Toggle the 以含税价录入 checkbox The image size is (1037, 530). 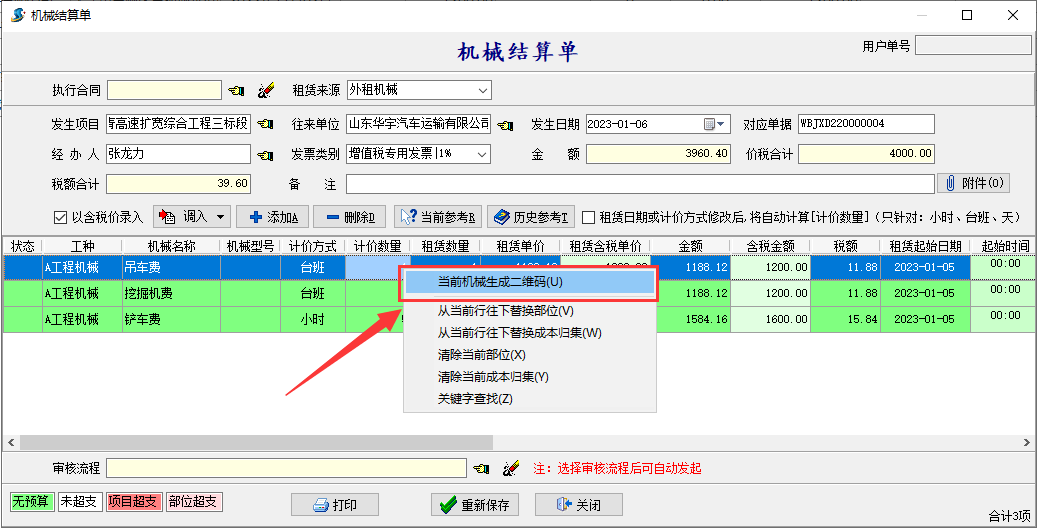(x=61, y=217)
